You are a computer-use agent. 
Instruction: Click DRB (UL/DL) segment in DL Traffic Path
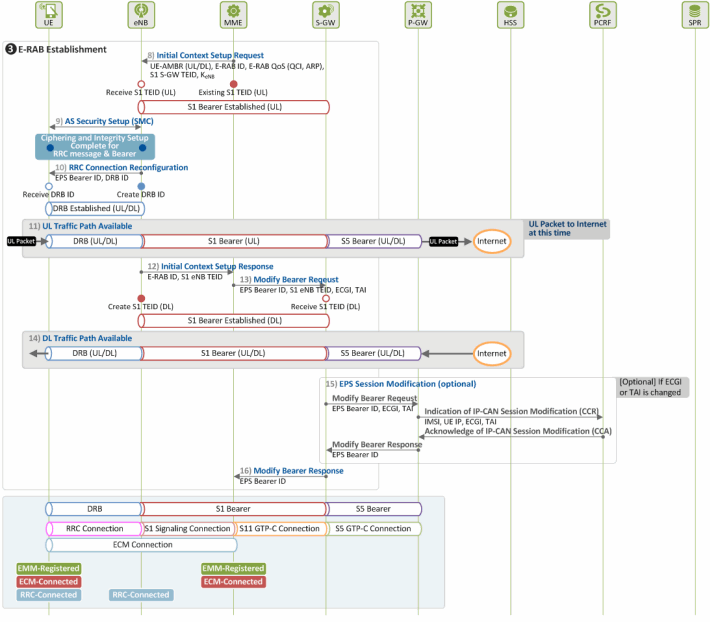(x=95, y=354)
